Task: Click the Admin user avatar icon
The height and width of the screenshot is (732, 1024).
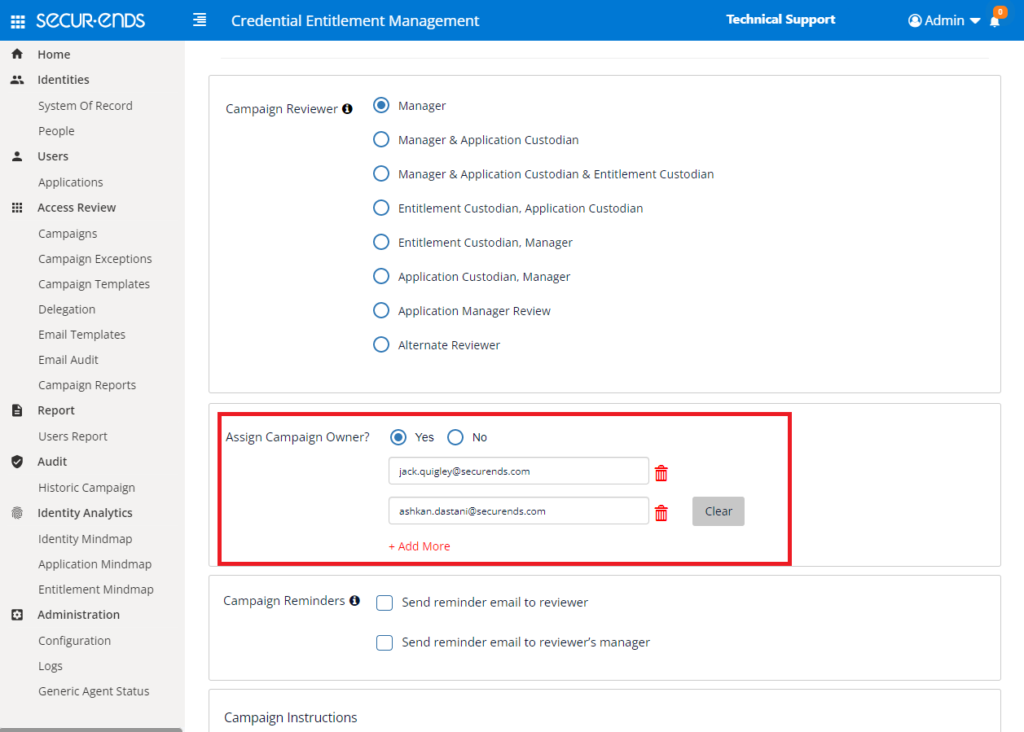Action: [x=915, y=21]
